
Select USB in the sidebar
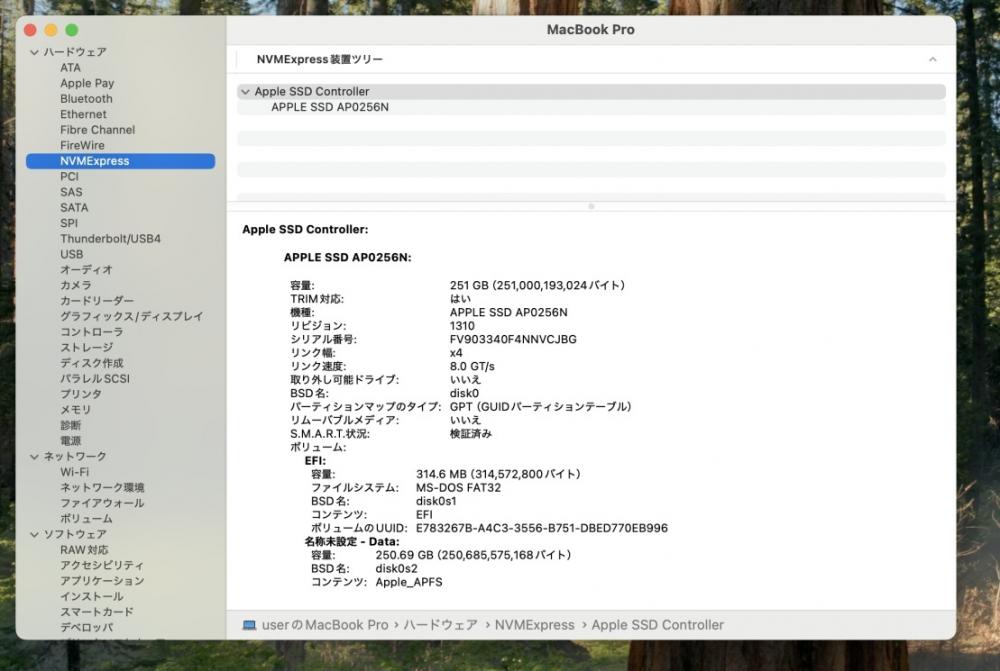click(x=71, y=254)
